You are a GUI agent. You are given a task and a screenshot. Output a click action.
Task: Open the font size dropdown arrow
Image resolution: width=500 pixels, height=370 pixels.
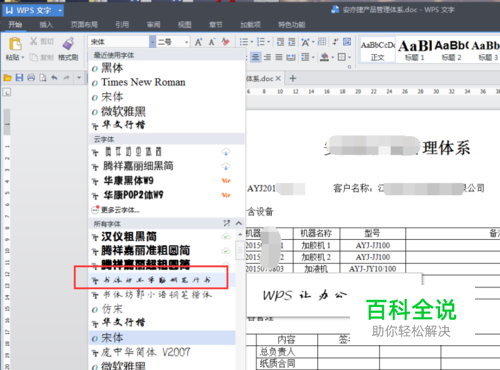point(186,42)
